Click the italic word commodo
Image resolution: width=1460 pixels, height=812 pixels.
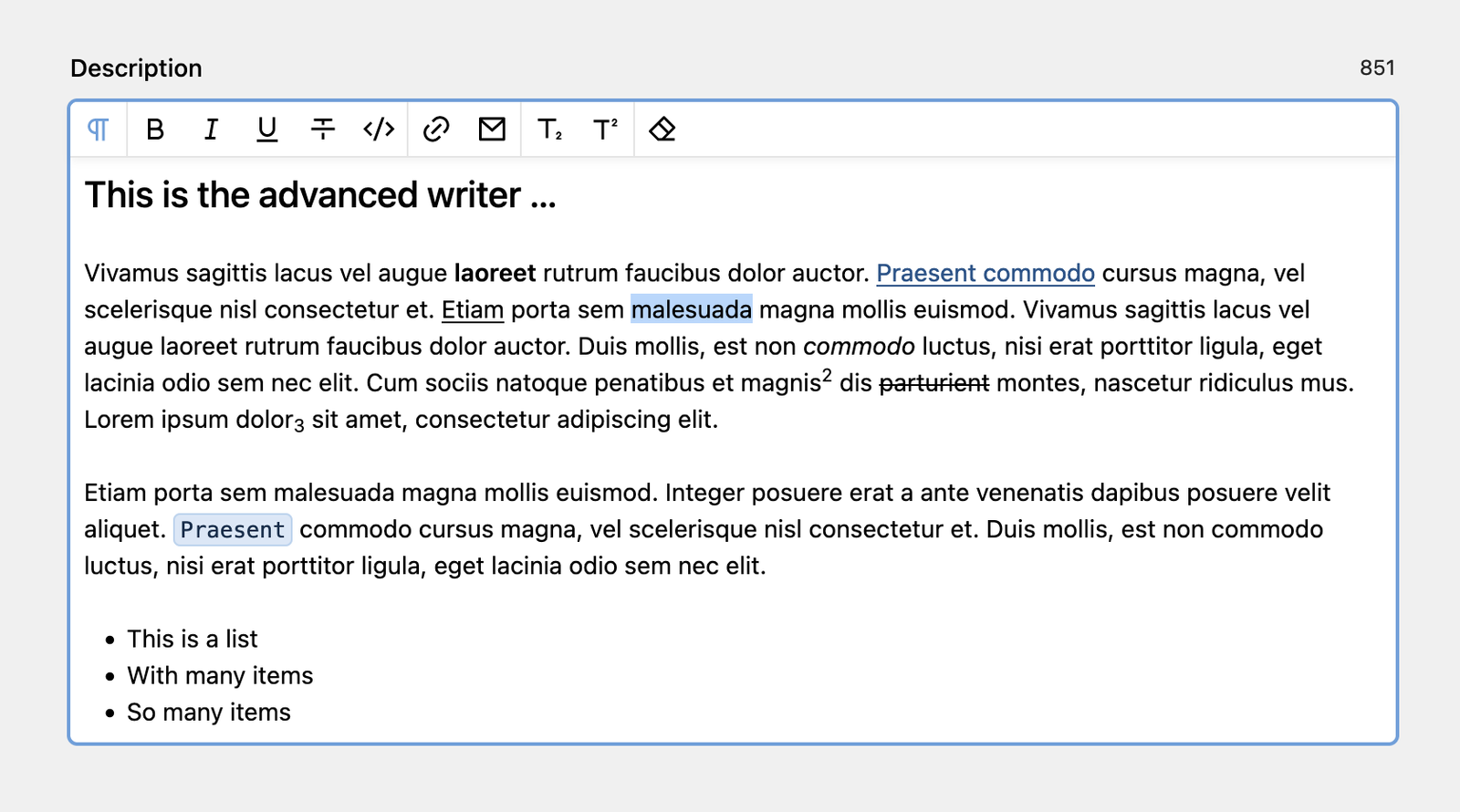[x=859, y=347]
